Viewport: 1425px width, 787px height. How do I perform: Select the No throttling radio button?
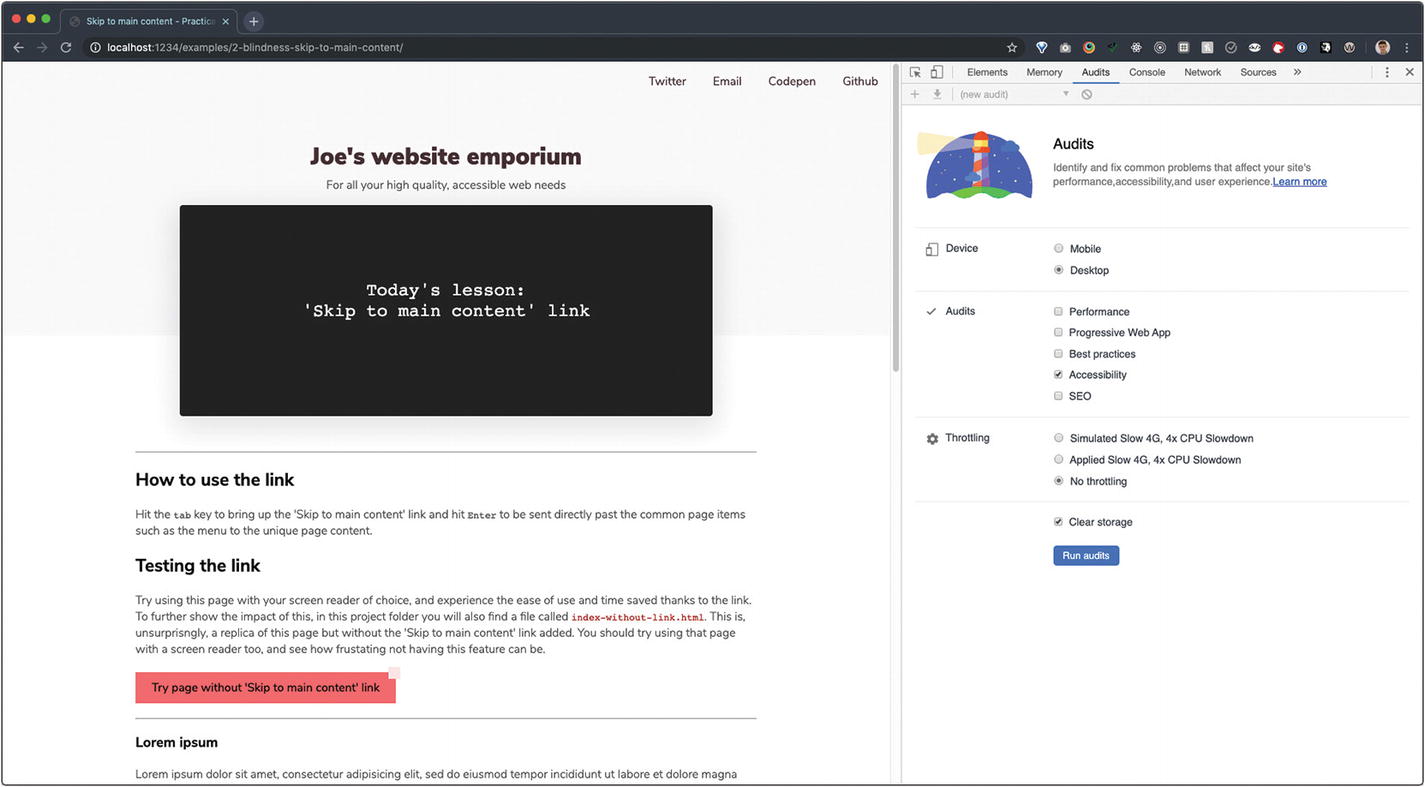coord(1059,481)
